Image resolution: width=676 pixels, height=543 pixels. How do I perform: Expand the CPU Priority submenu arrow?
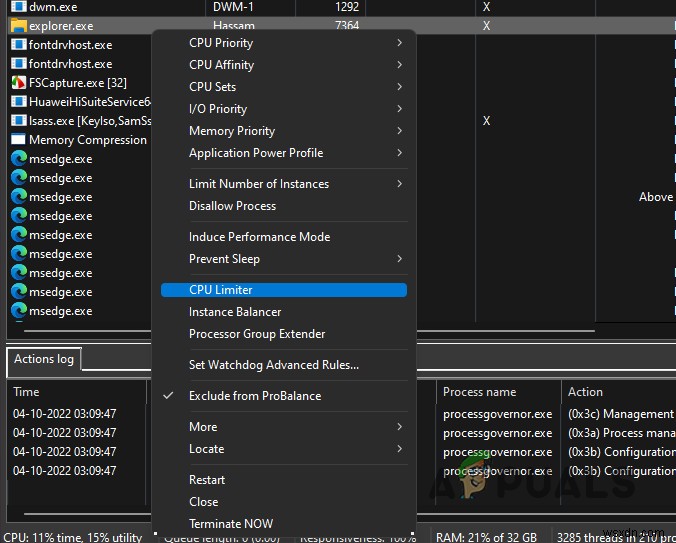click(399, 43)
